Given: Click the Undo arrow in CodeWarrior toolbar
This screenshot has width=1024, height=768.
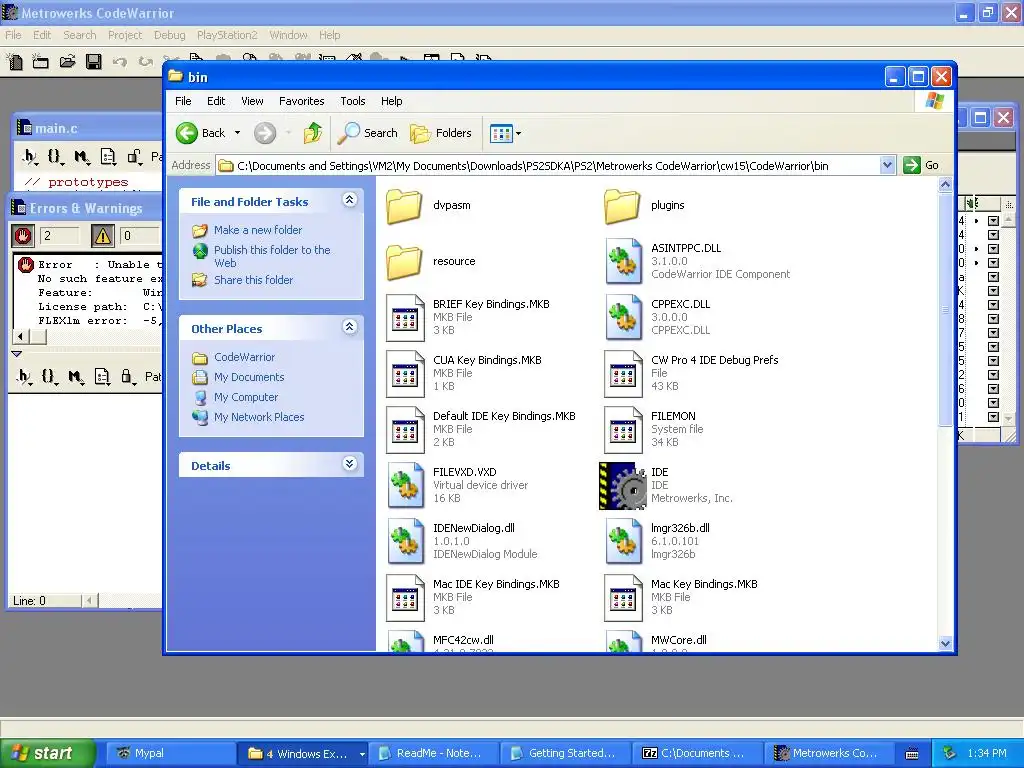Looking at the screenshot, I should tap(120, 62).
